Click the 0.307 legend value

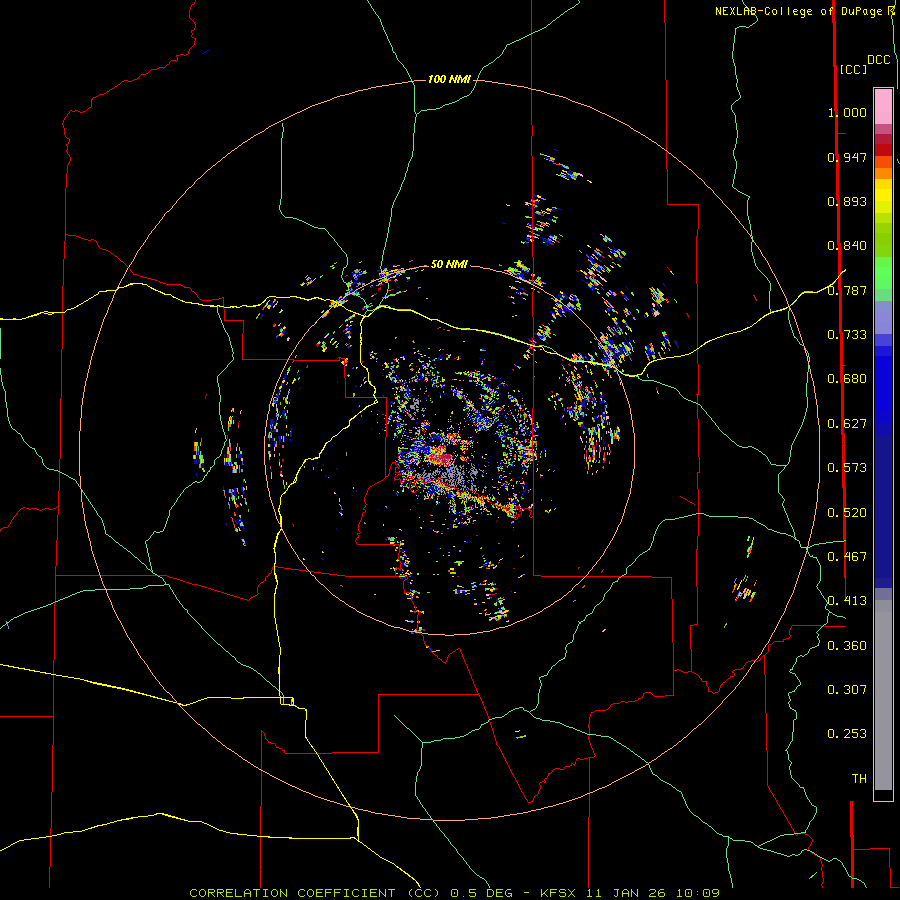click(x=847, y=690)
